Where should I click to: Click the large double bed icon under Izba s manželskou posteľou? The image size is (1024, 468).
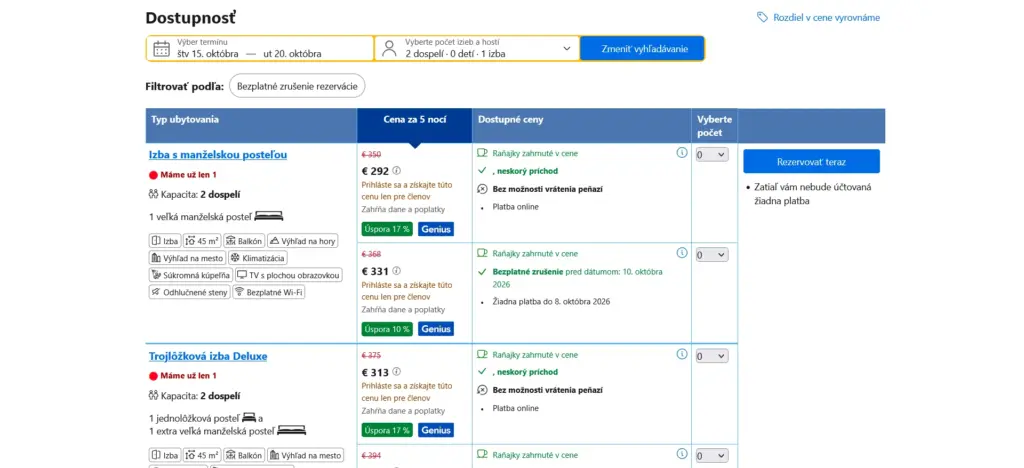coord(268,216)
